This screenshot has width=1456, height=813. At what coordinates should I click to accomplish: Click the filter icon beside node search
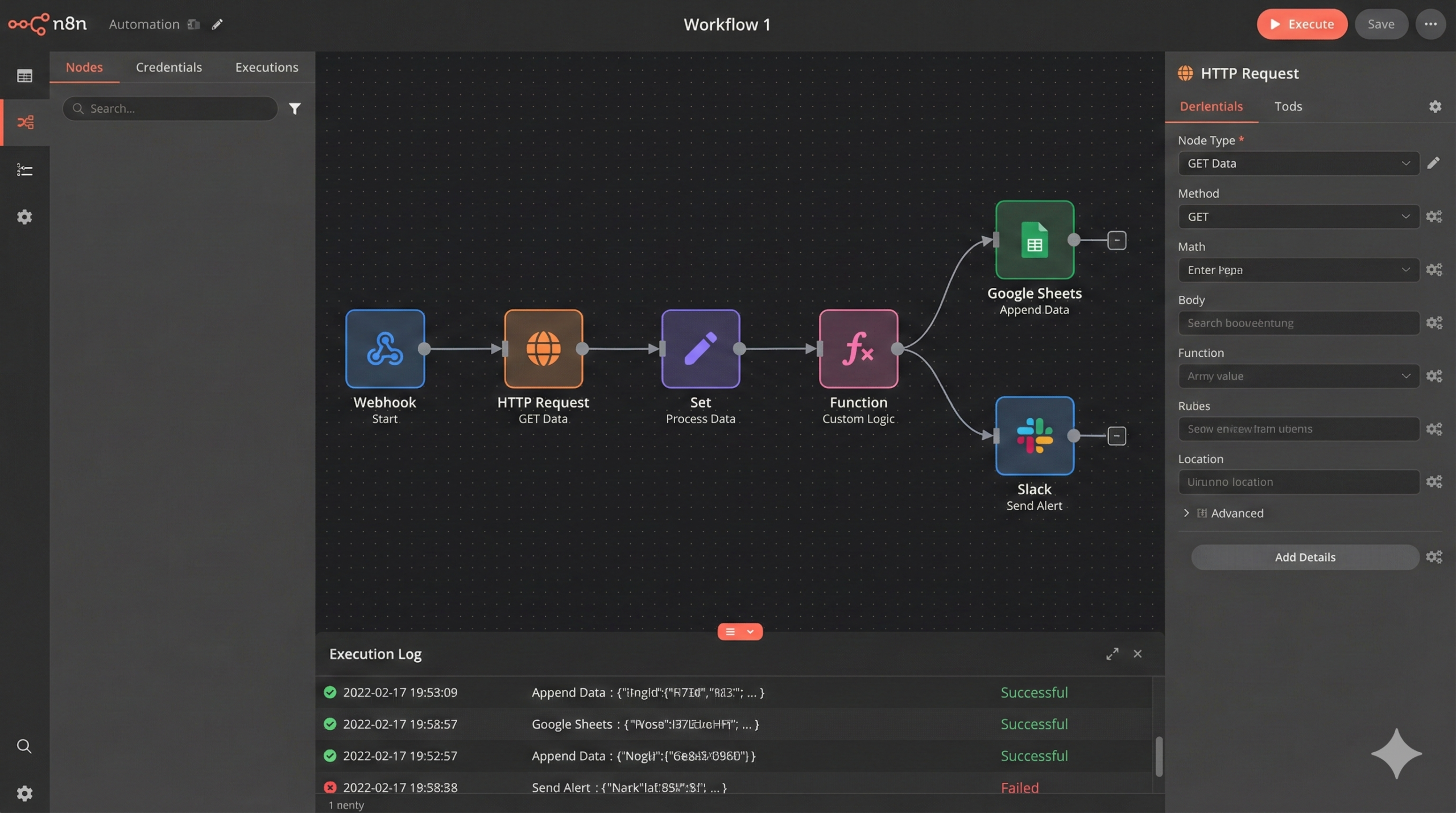295,109
